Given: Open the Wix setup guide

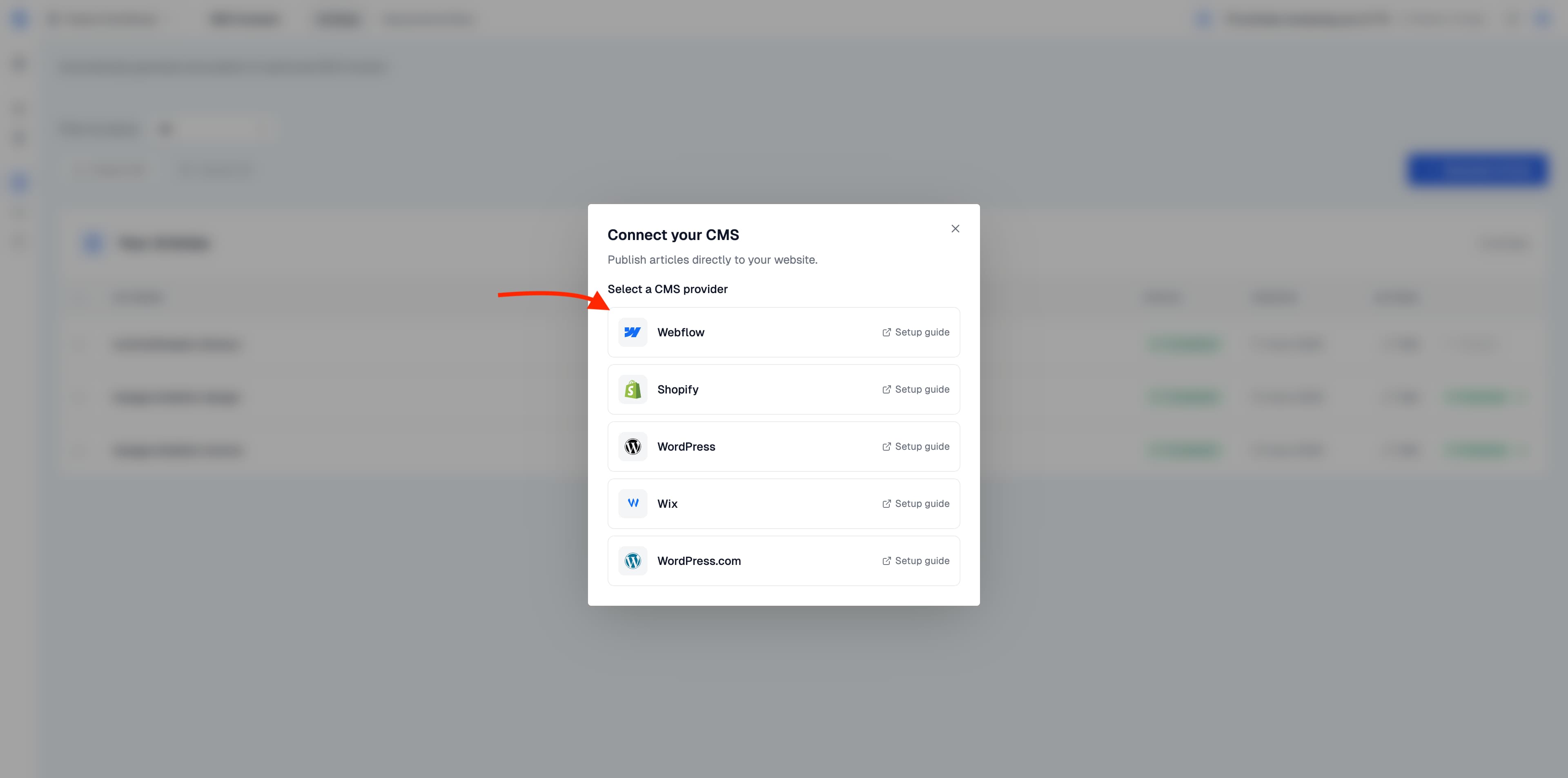Looking at the screenshot, I should (915, 504).
